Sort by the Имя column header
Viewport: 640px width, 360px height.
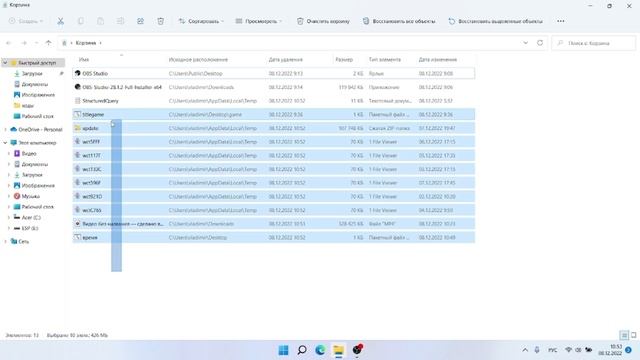[84, 60]
